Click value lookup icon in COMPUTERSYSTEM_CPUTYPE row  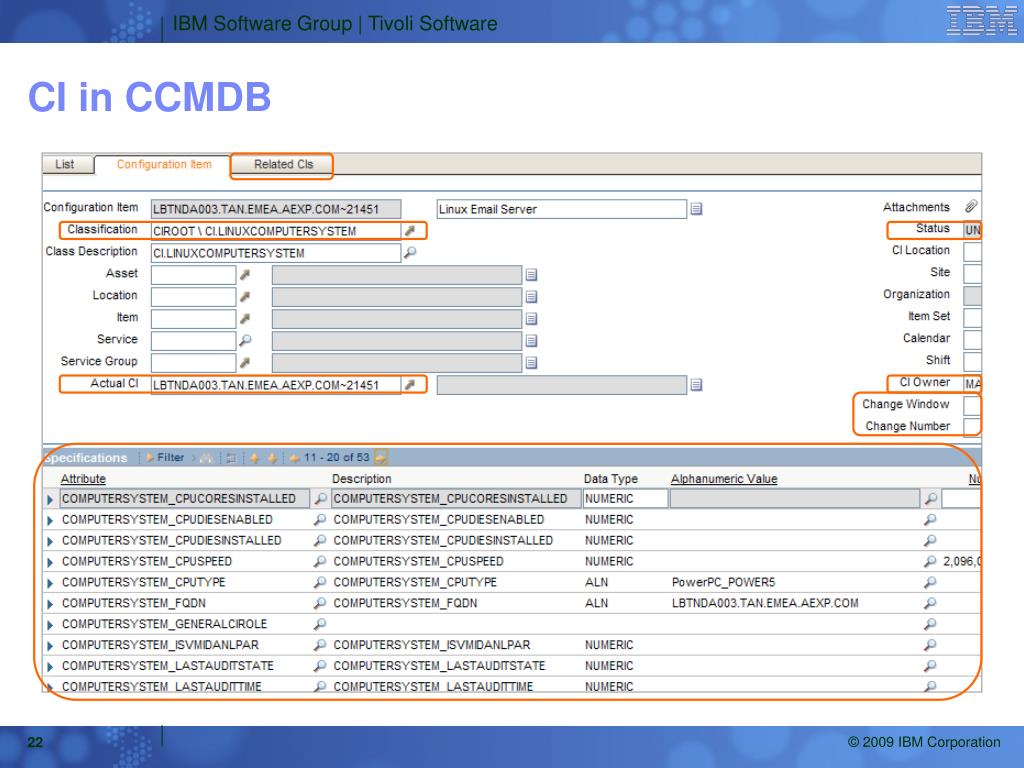click(931, 583)
